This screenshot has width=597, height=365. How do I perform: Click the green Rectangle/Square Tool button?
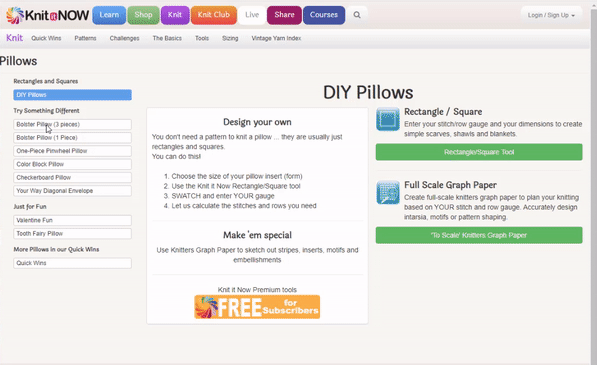[479, 152]
